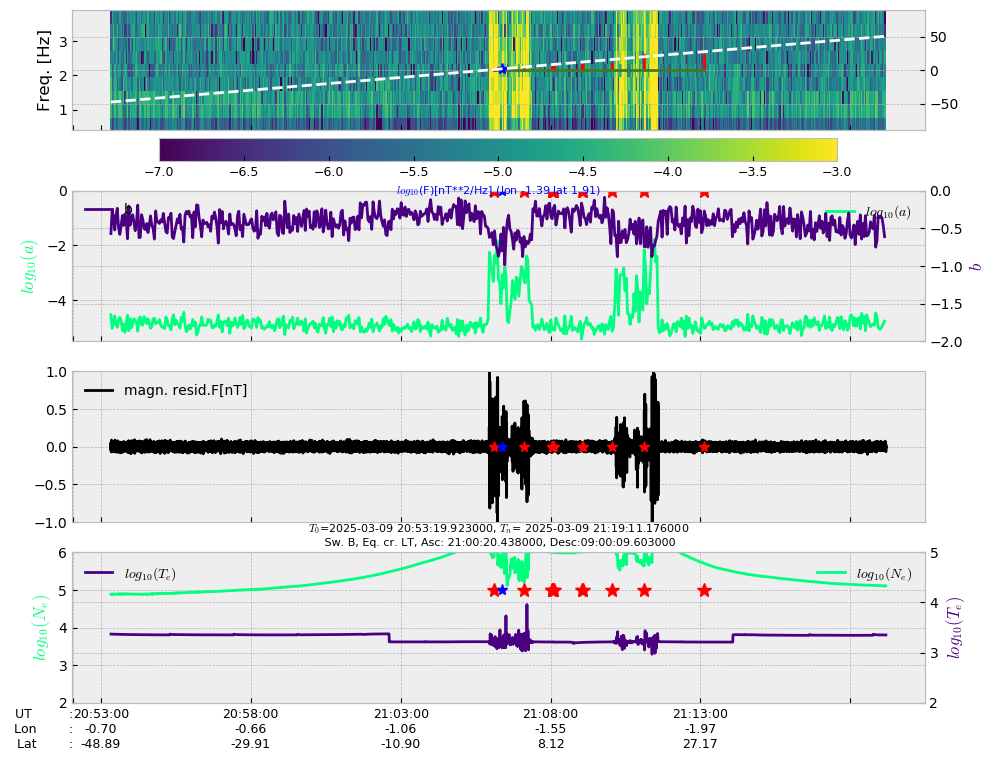Click the longitude value '-1.55'
994x761 pixels.
click(x=550, y=729)
